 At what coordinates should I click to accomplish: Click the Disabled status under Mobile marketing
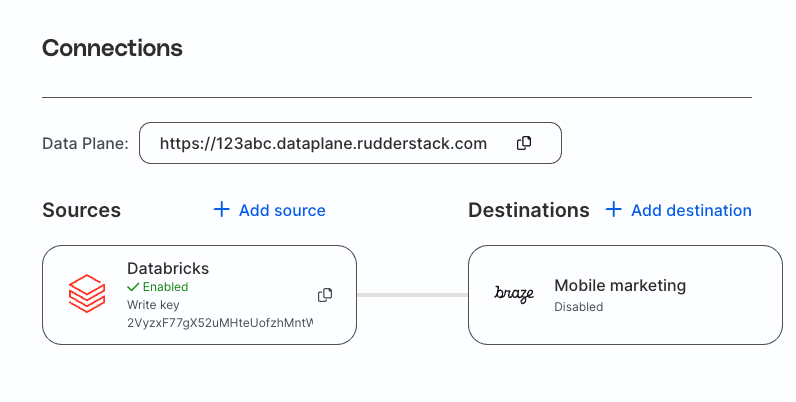578,307
